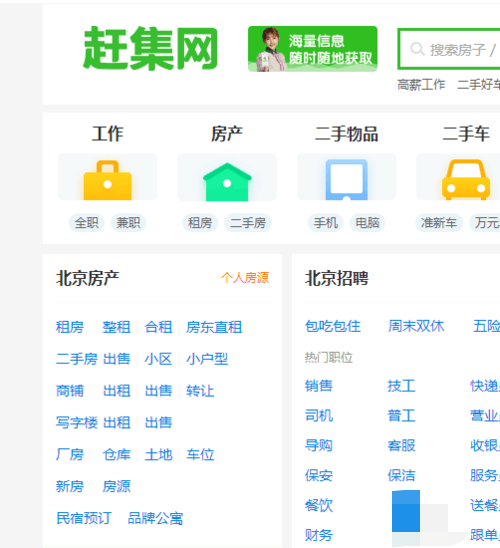Open the 民宿预订 link

point(84,518)
